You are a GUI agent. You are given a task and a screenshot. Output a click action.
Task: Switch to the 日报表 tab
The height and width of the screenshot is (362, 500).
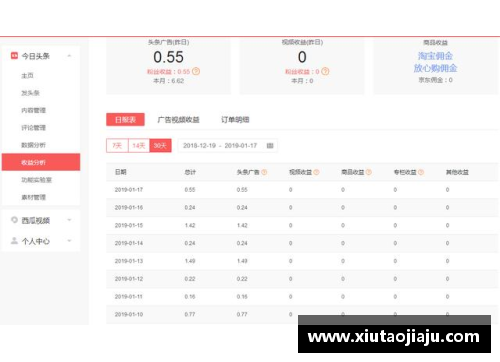point(125,120)
